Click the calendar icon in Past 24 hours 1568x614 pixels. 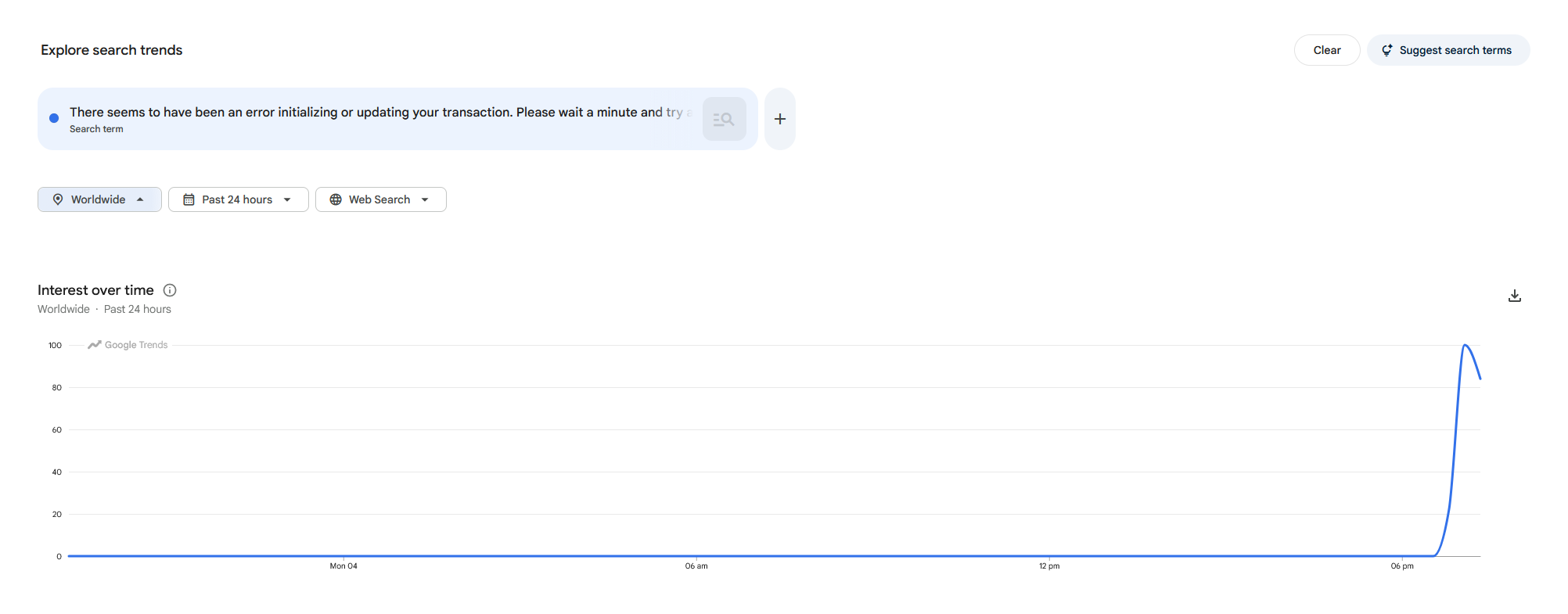189,199
